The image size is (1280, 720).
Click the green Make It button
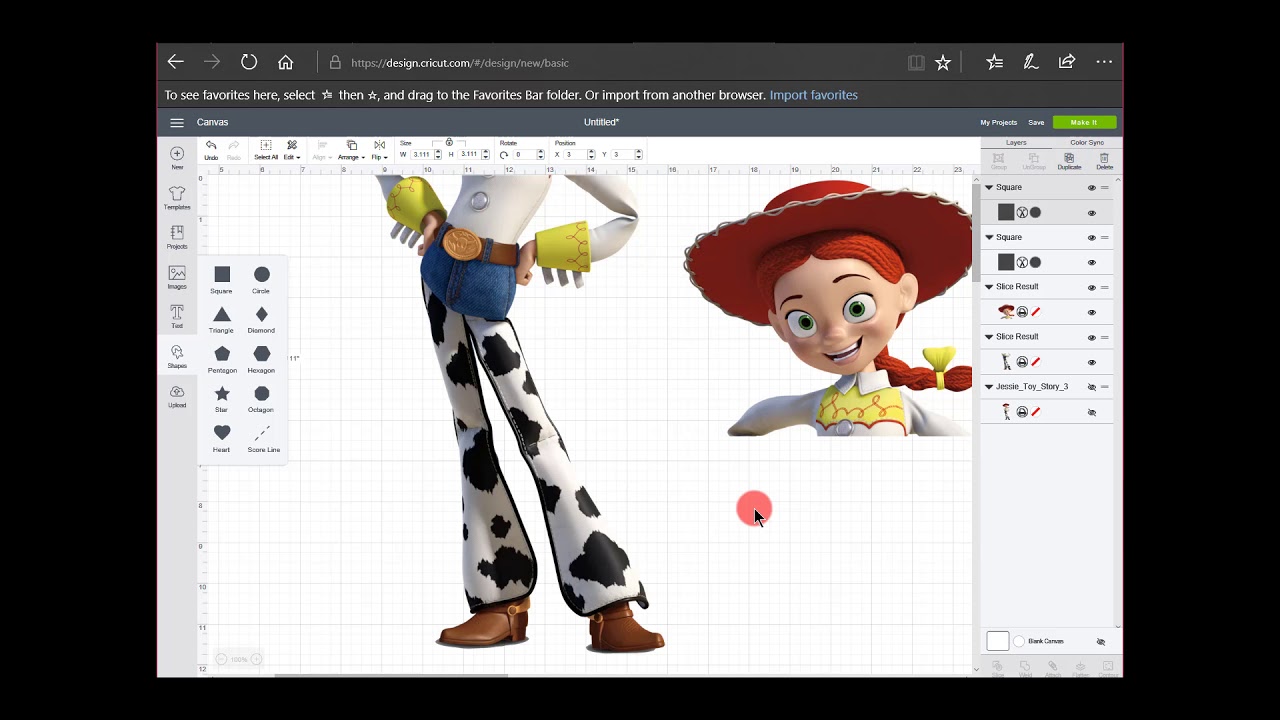point(1084,122)
